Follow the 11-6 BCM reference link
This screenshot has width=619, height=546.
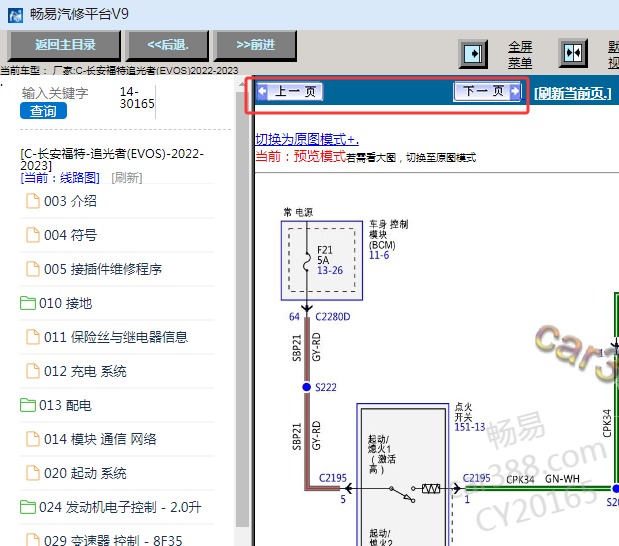[379, 255]
